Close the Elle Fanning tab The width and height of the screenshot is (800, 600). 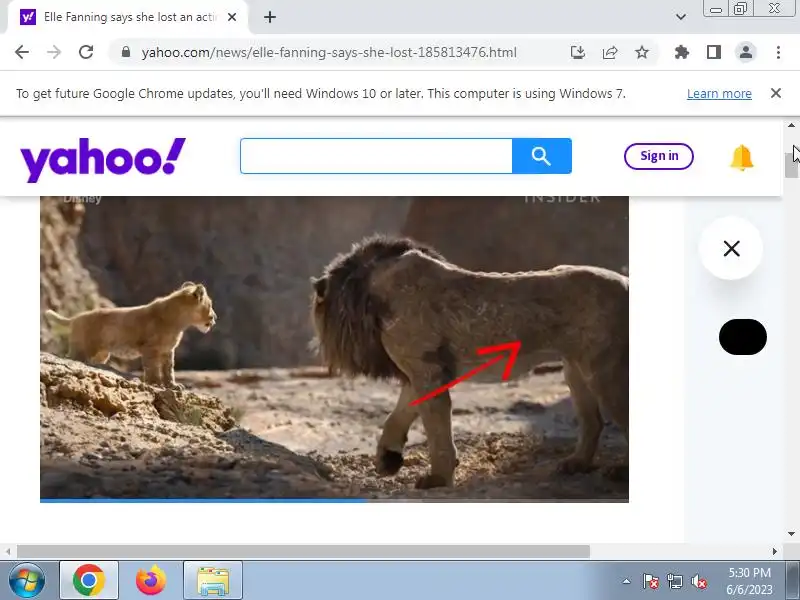click(232, 17)
